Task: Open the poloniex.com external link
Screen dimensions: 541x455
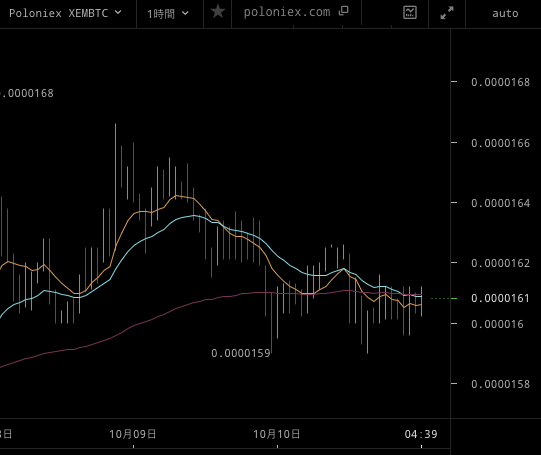Action: tap(296, 12)
